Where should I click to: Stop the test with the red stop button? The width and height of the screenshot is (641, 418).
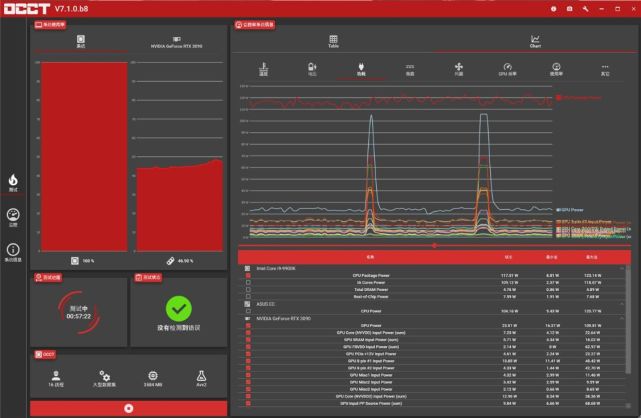pos(128,408)
